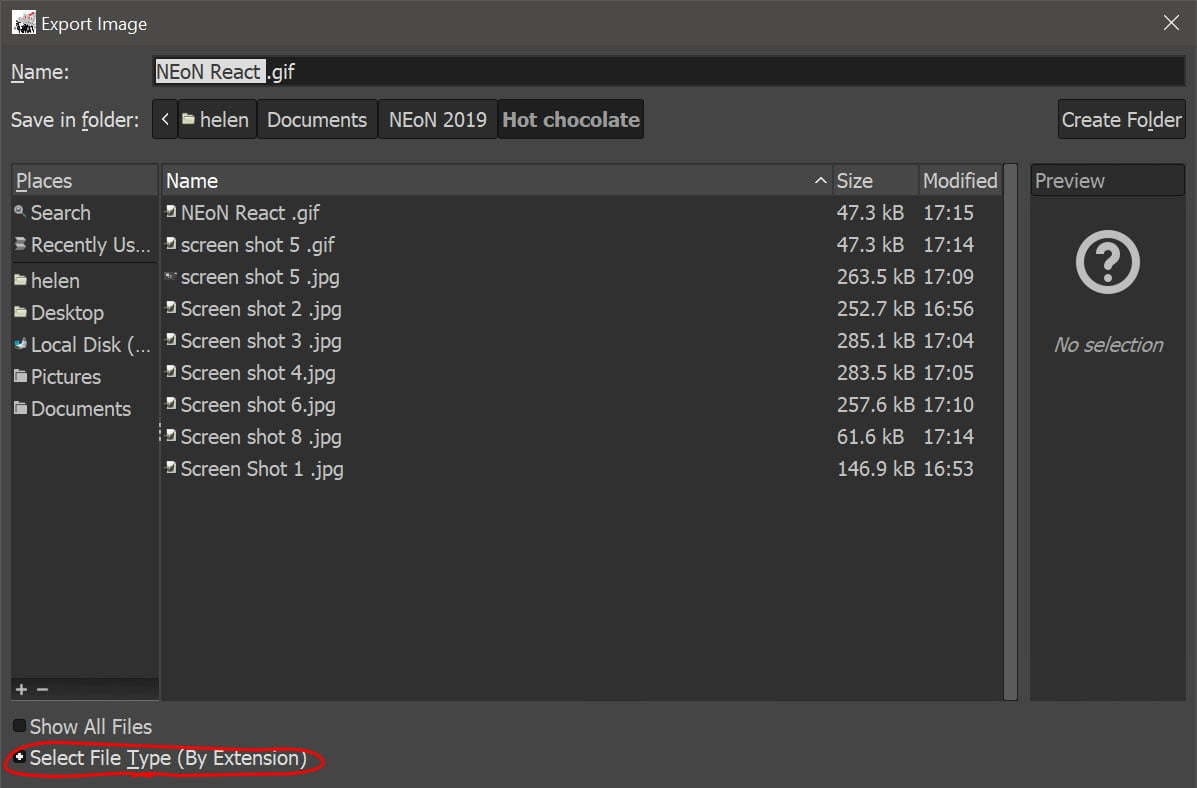Sort files by Modified column header
The image size is (1197, 788).
coord(960,180)
